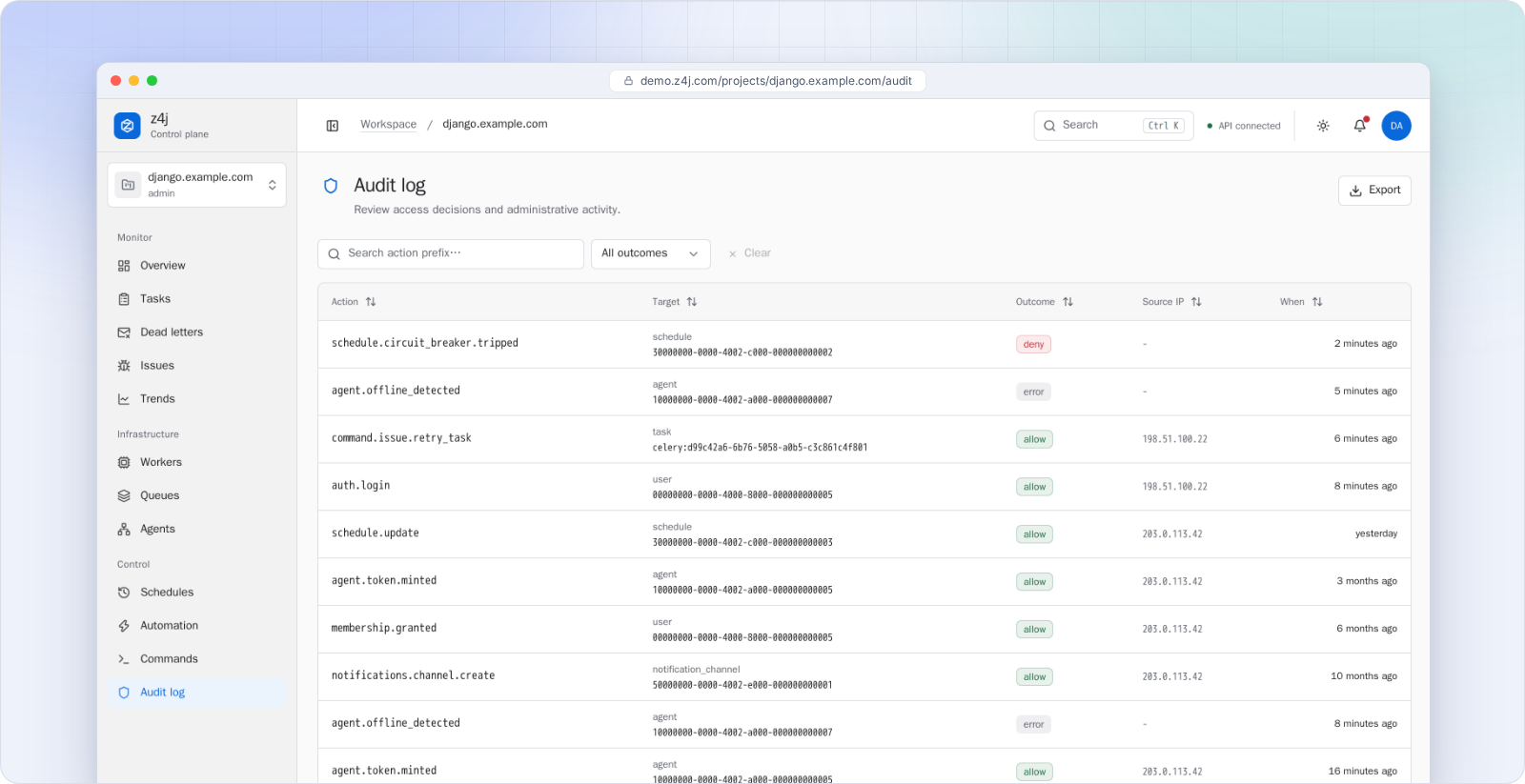Viewport: 1525px width, 784px height.
Task: Click the Issues bug icon
Action: [x=124, y=366]
